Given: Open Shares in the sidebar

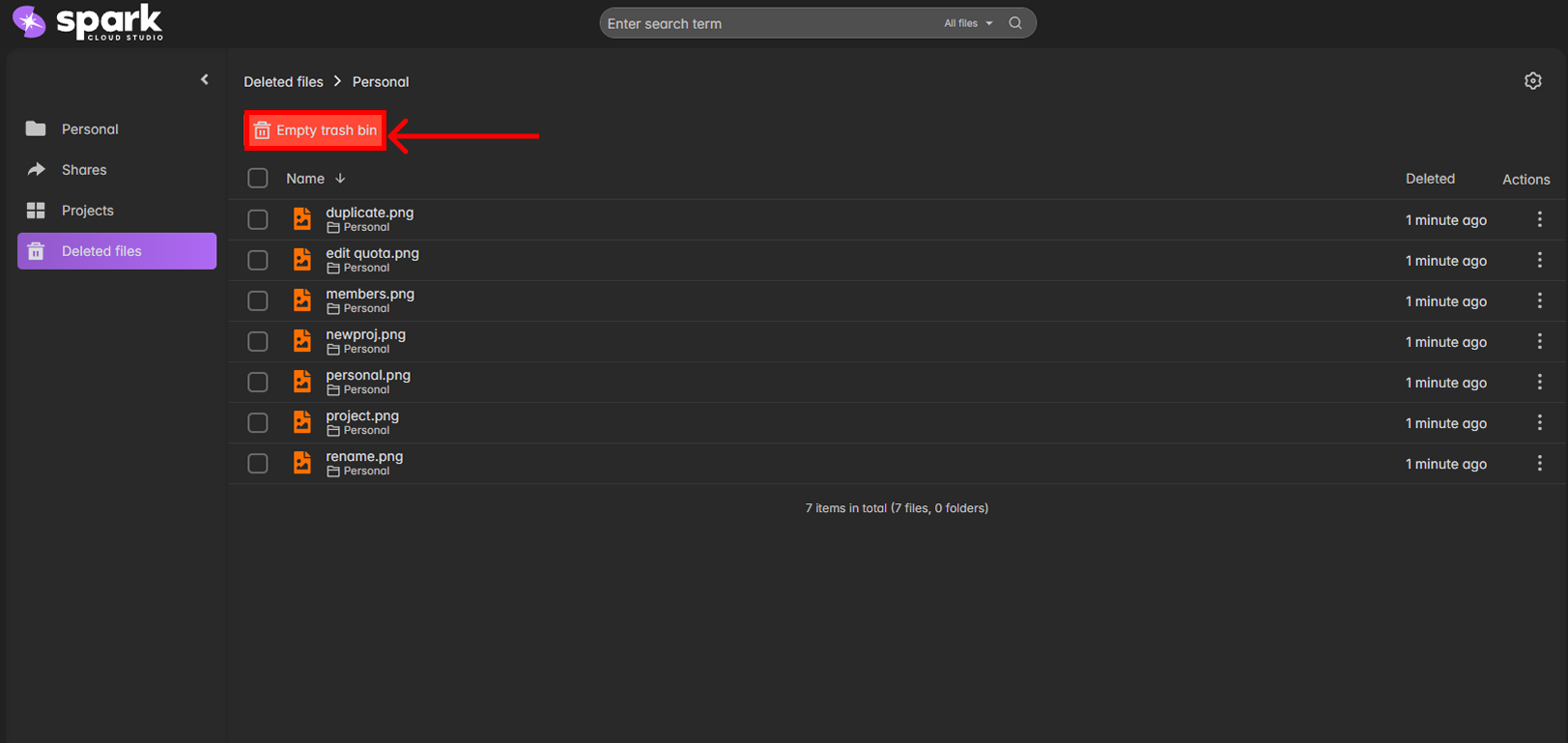Looking at the screenshot, I should [x=84, y=170].
